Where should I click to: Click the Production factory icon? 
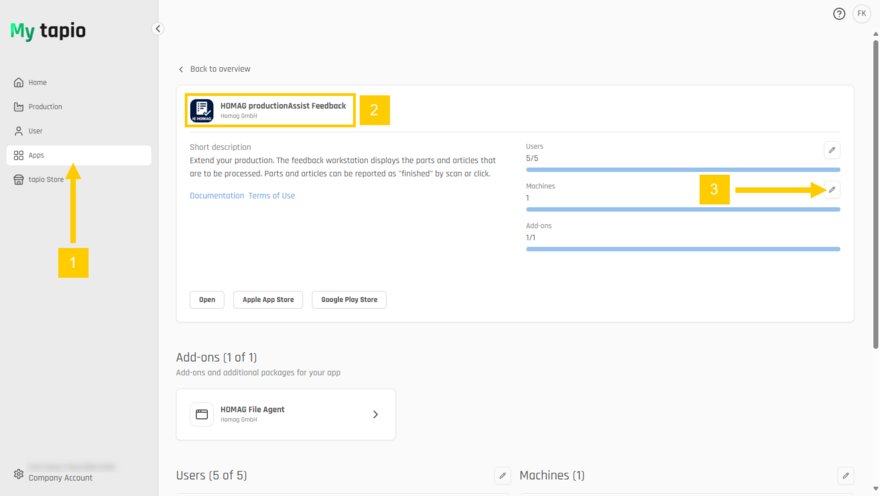(x=19, y=107)
